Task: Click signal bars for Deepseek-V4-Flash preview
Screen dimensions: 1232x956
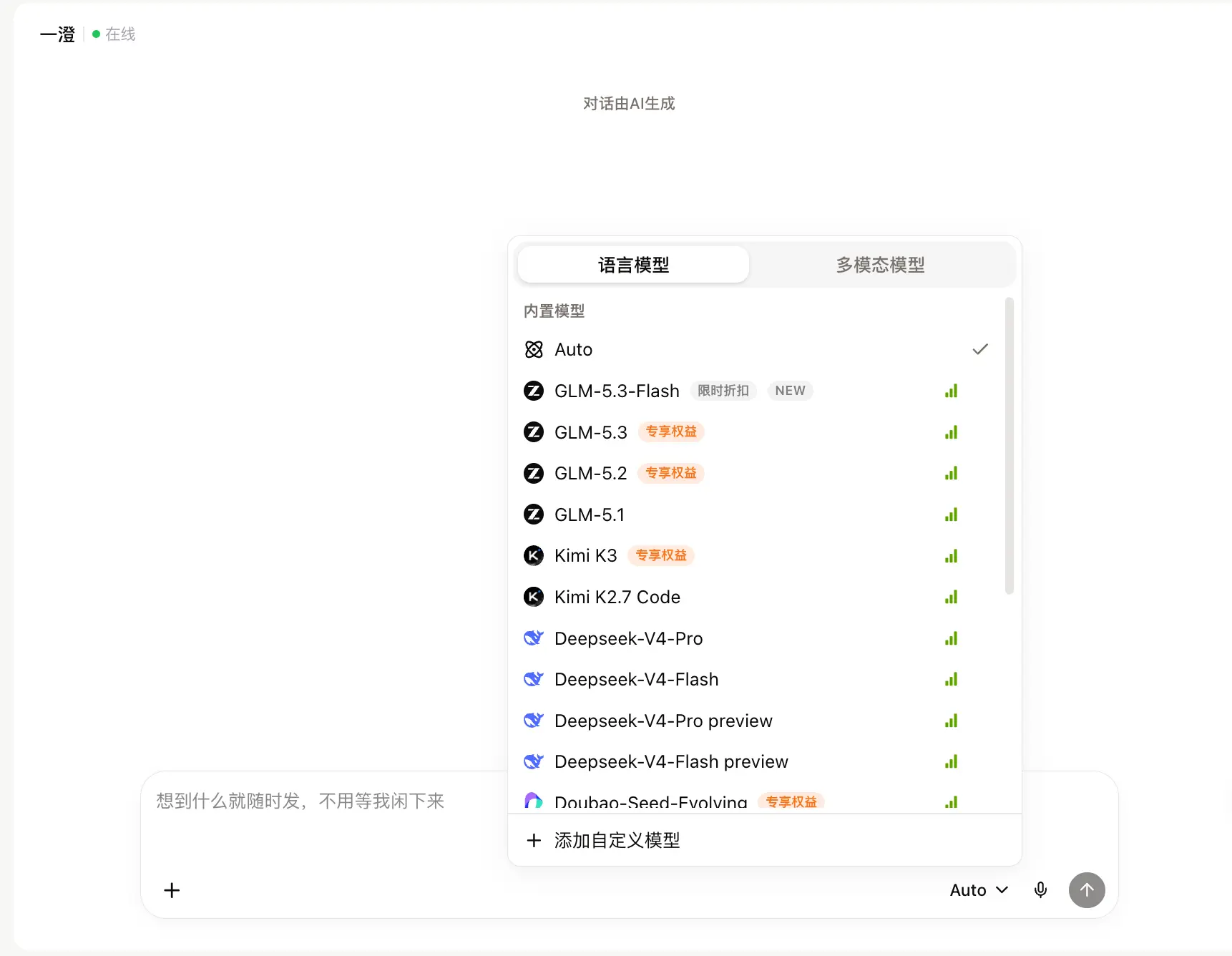Action: click(951, 761)
